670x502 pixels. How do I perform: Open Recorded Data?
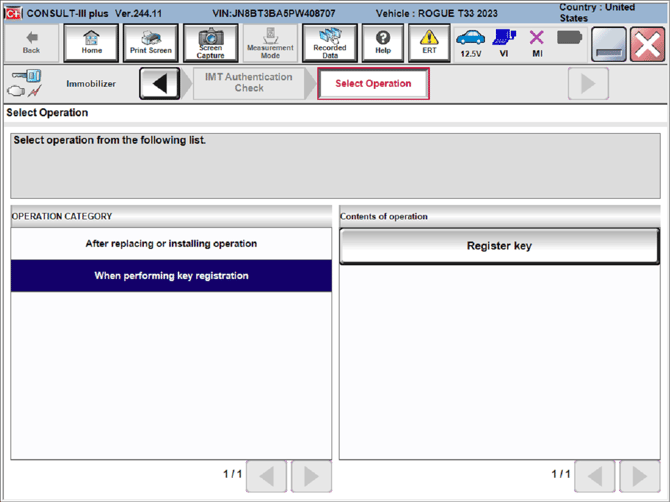330,43
